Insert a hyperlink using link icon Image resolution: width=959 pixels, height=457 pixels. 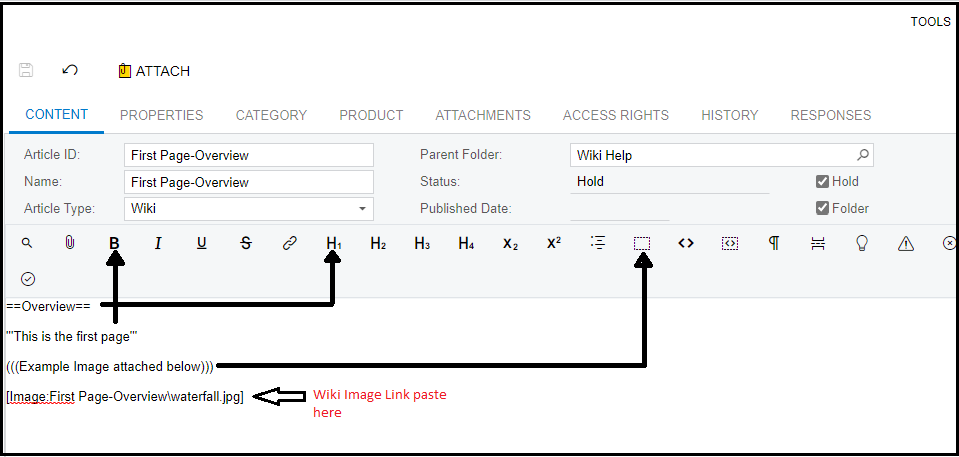[290, 243]
